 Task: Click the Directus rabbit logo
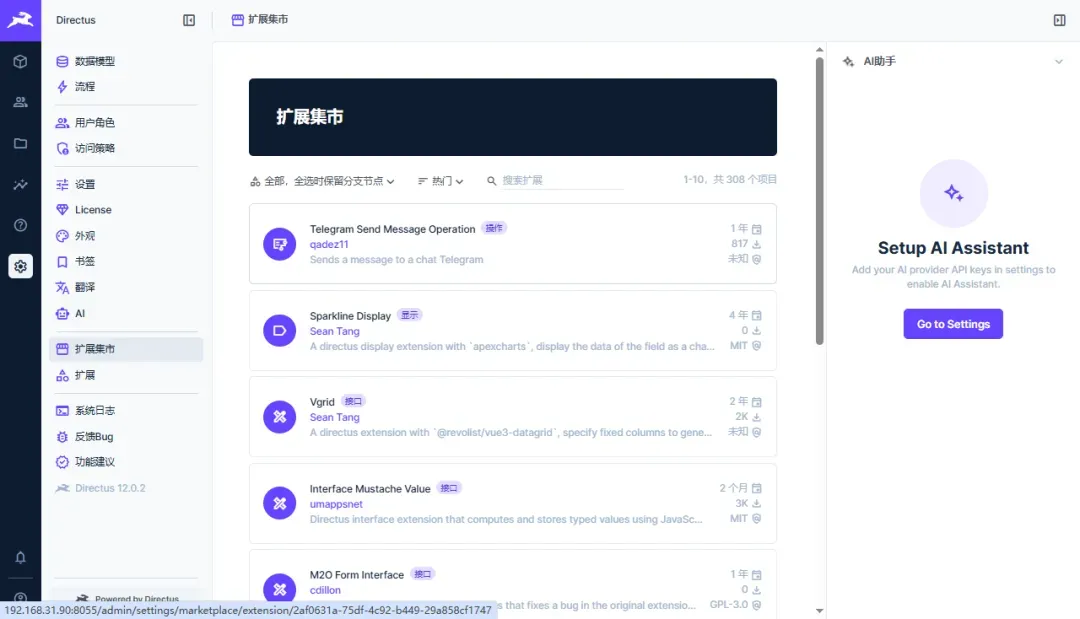[x=20, y=20]
